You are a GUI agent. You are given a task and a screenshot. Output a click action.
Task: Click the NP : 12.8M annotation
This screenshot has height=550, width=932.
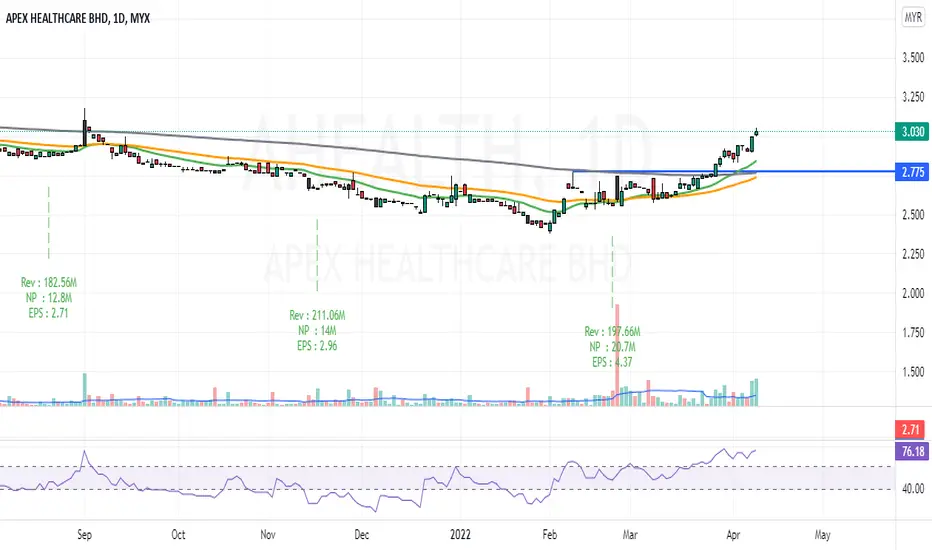(49, 298)
